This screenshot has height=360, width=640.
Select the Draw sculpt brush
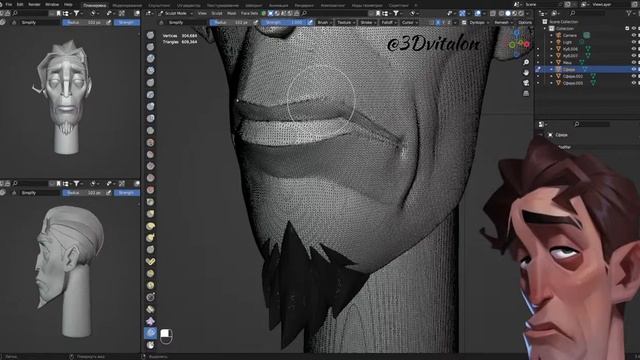[150, 35]
